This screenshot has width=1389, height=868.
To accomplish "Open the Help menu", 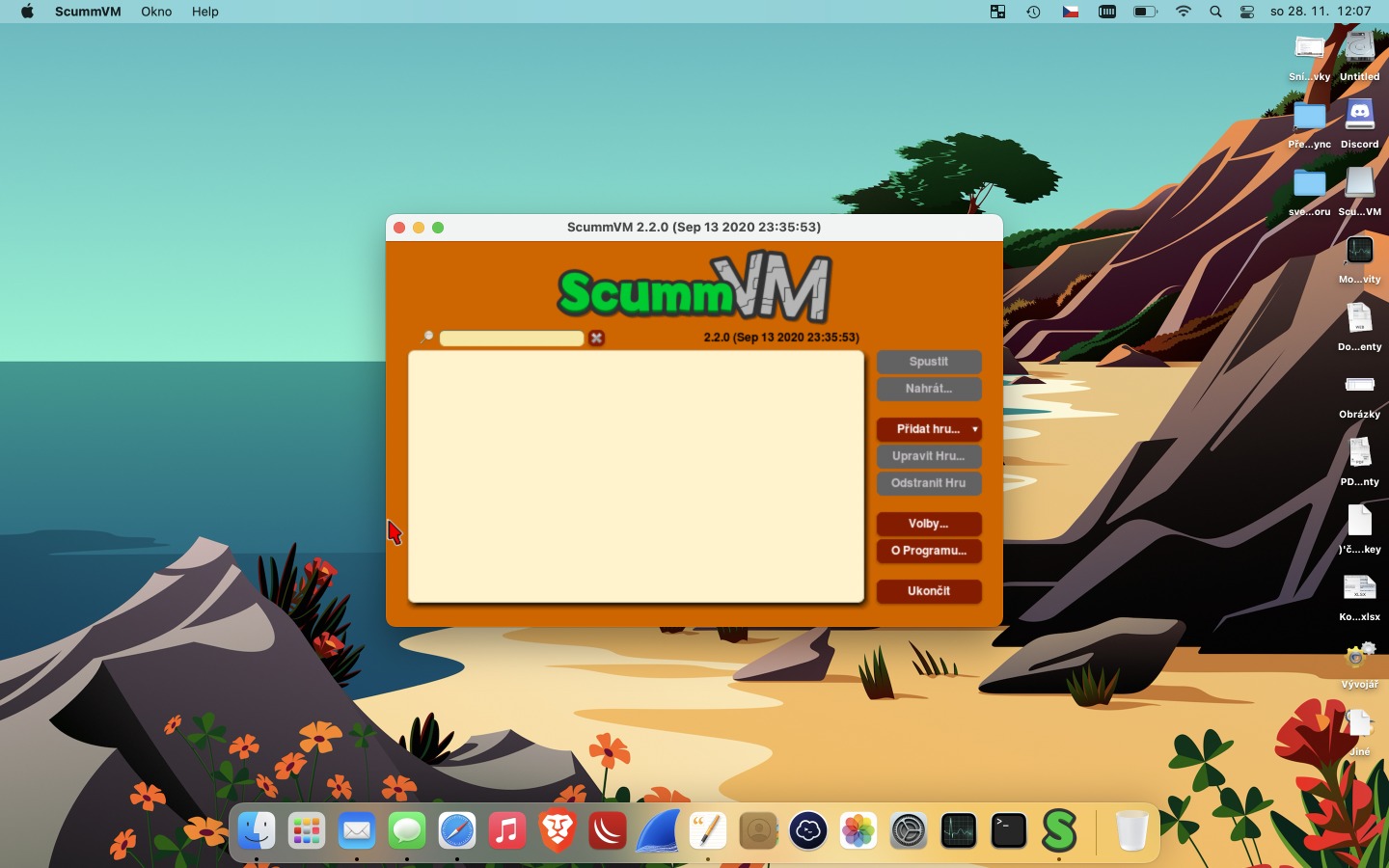I will 205,12.
